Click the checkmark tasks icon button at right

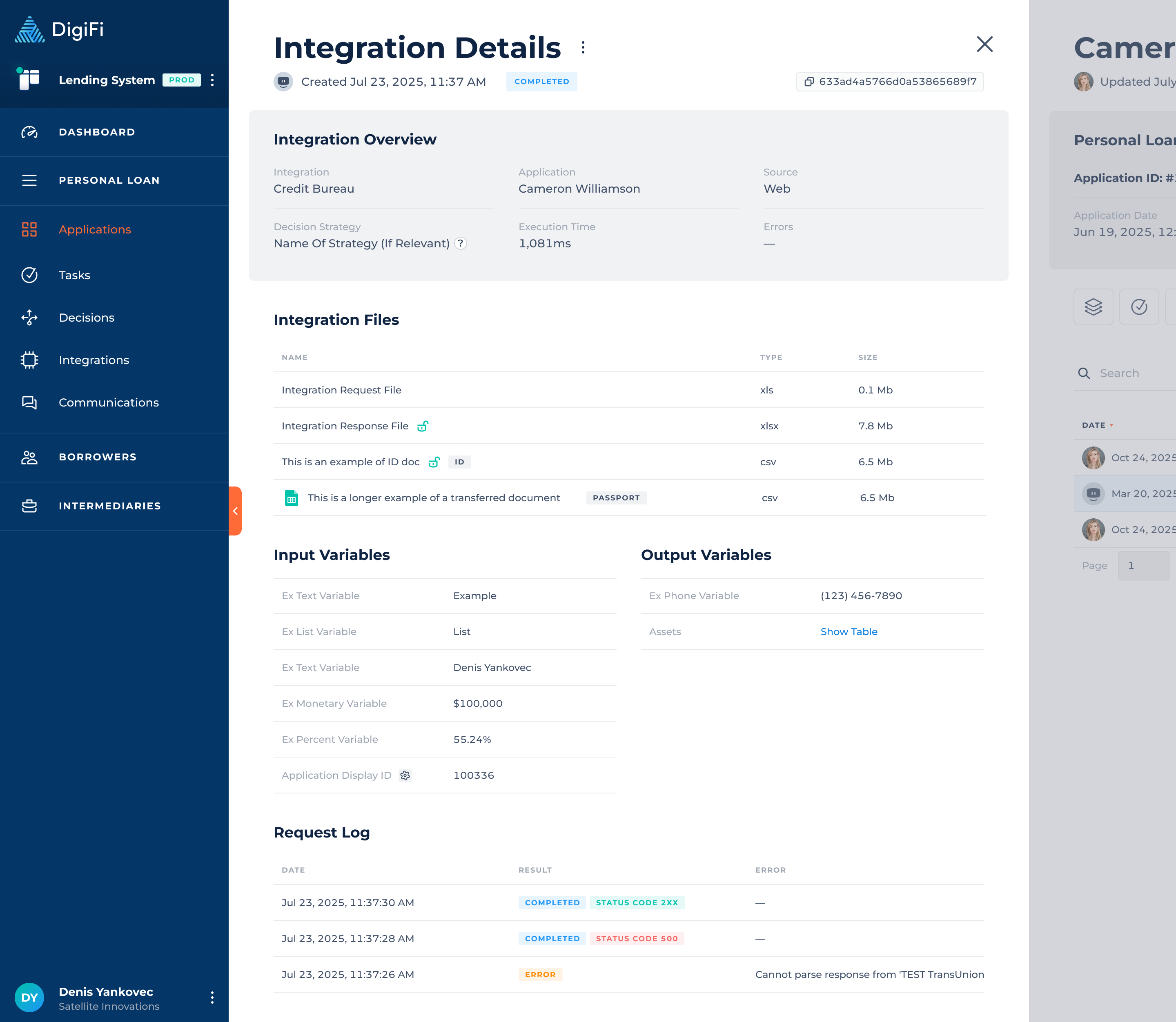tap(1138, 307)
